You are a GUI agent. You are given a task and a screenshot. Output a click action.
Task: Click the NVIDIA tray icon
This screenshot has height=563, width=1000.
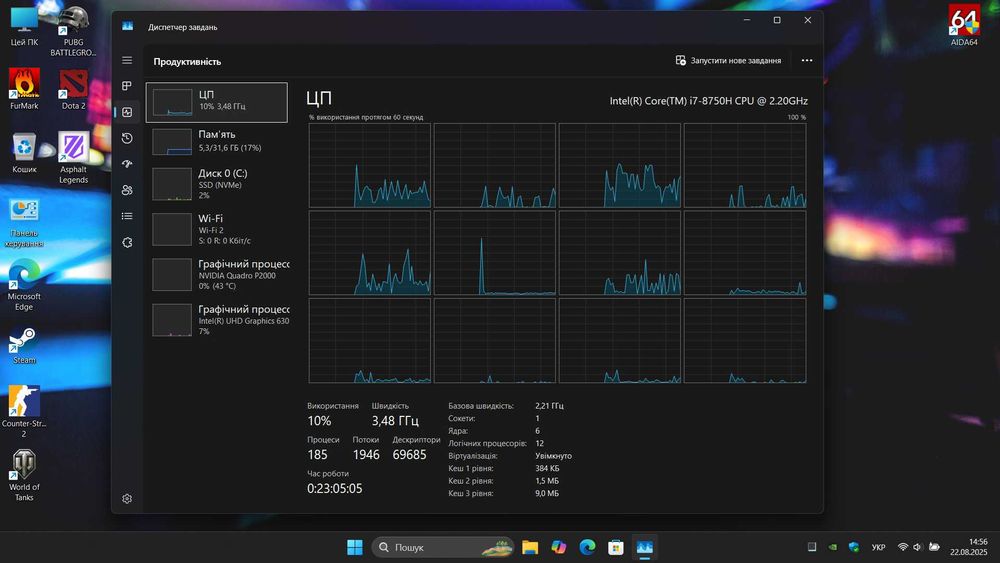(832, 547)
